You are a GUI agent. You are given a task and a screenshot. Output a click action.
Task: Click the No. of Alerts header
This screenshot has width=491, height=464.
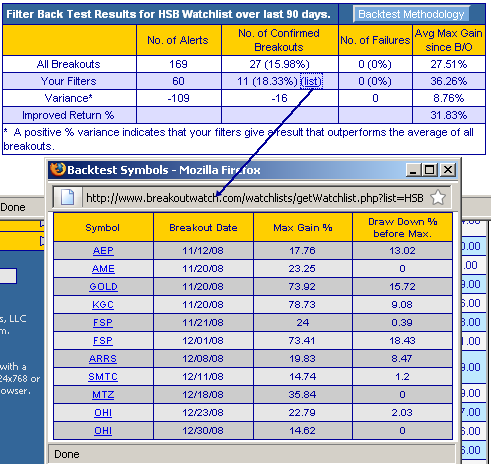coord(178,40)
